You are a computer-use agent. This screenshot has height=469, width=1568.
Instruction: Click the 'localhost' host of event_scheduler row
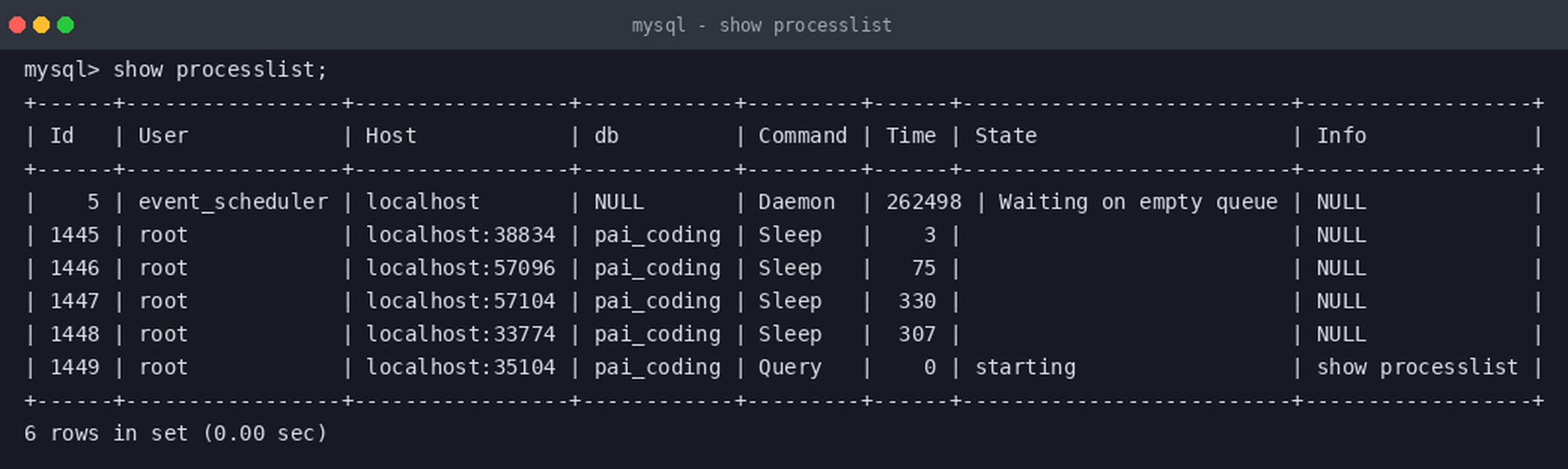coord(422,202)
